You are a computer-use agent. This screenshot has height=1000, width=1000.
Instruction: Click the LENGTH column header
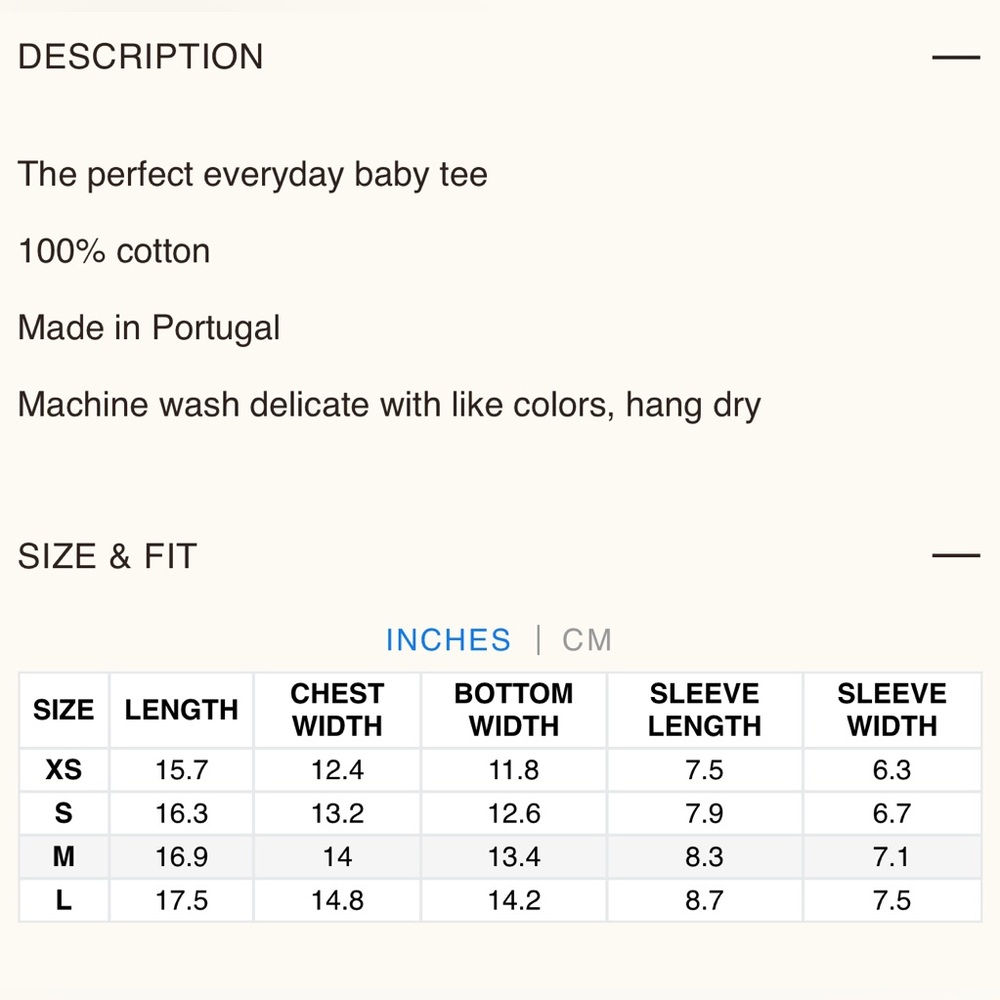(x=182, y=710)
